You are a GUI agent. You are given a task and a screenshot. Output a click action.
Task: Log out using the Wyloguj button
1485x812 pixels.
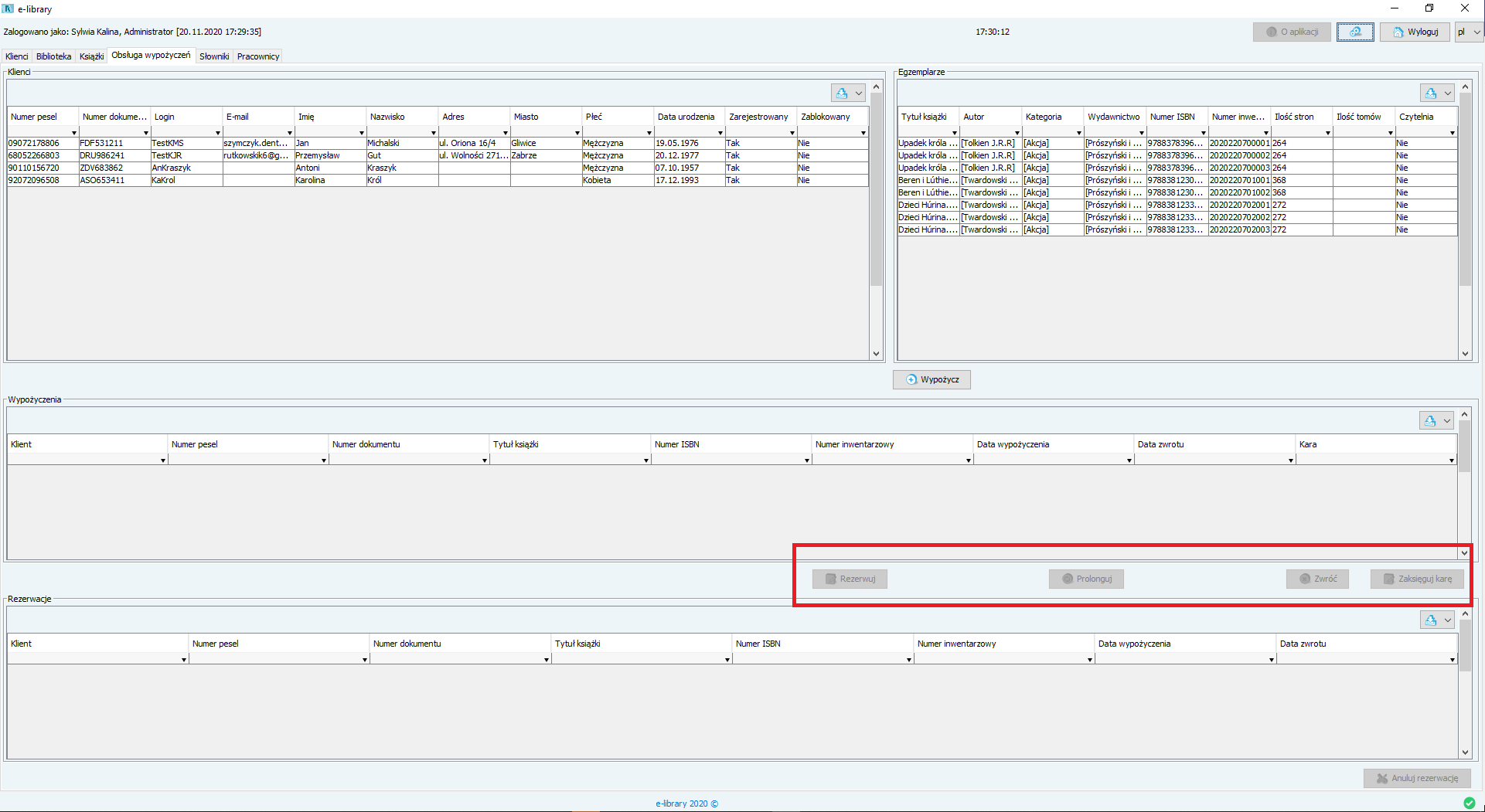1415,32
